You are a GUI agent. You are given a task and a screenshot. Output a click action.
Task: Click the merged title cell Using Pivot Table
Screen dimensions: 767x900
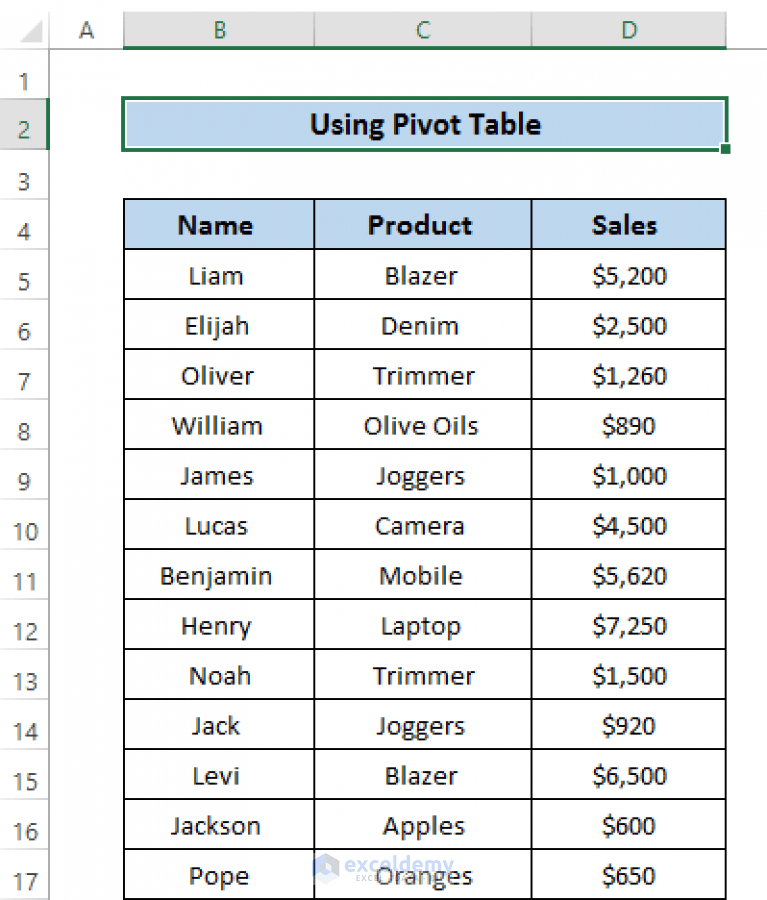pos(424,124)
